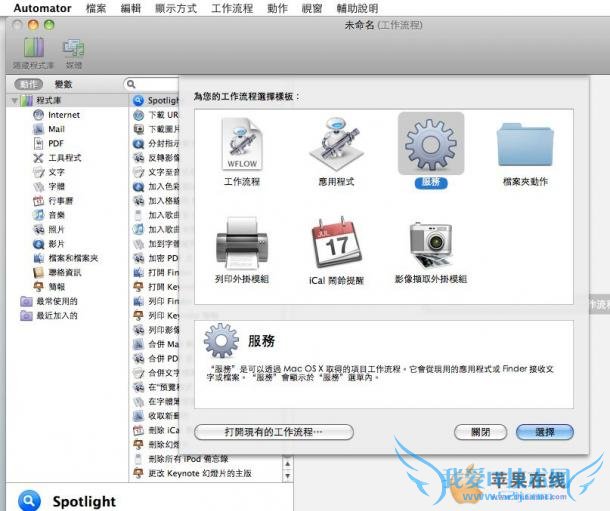Click 打開現有的工作流程… button
Screen dimensions: 610x511
point(274,432)
